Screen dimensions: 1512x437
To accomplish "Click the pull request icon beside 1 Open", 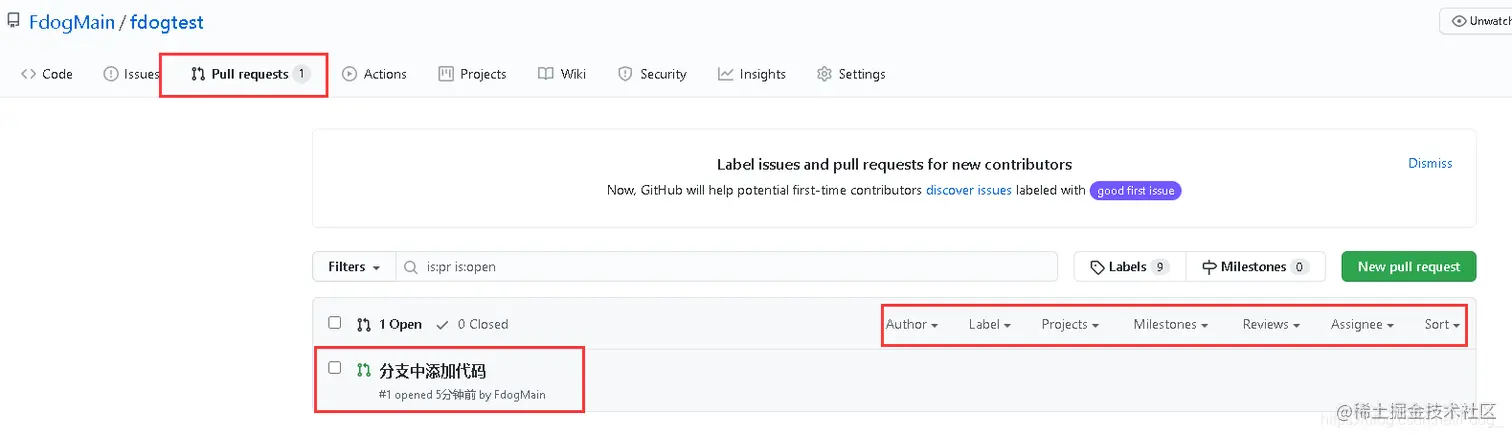I will pyautogui.click(x=363, y=324).
